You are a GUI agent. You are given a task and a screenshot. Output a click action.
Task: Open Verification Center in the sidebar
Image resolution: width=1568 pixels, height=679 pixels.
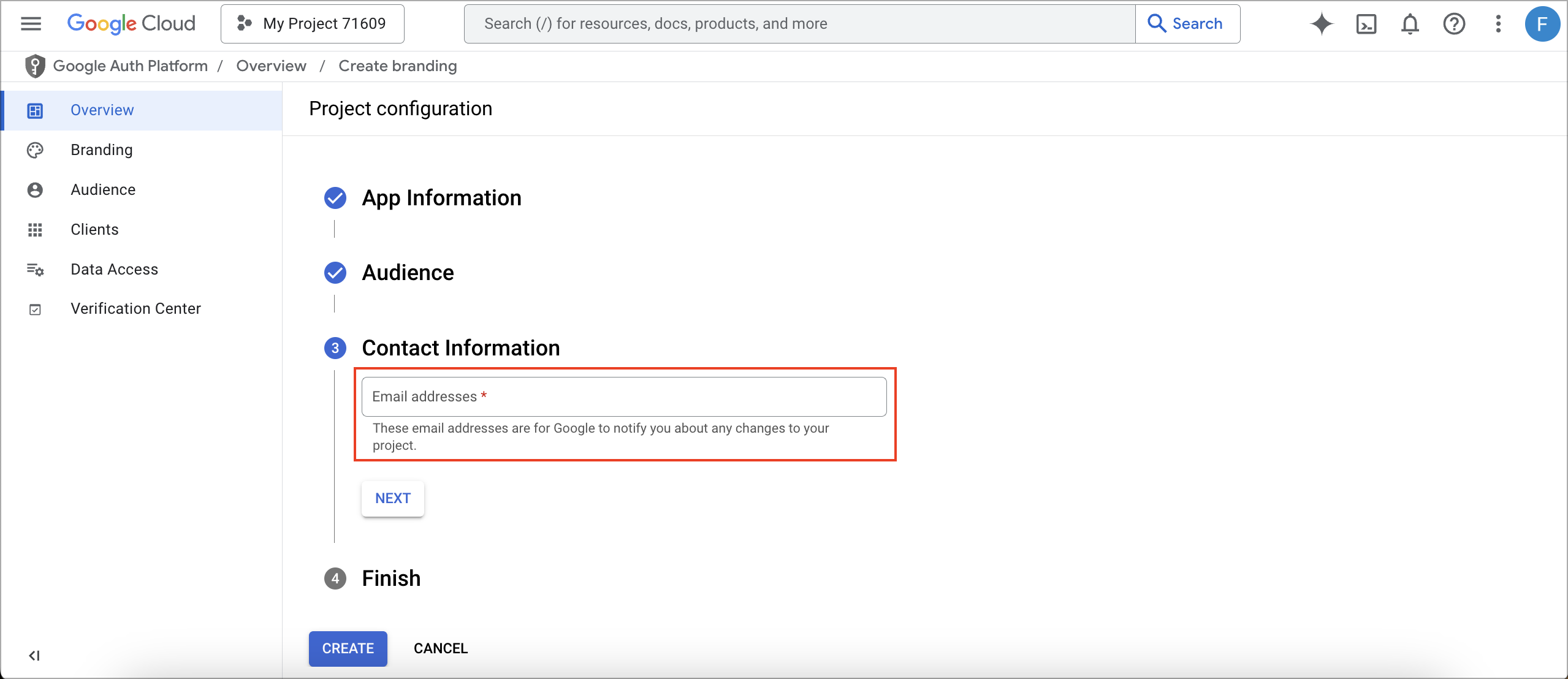point(142,309)
